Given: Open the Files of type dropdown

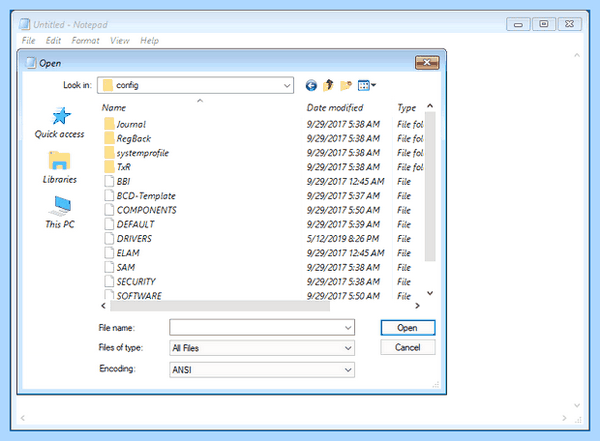Looking at the screenshot, I should pos(262,348).
